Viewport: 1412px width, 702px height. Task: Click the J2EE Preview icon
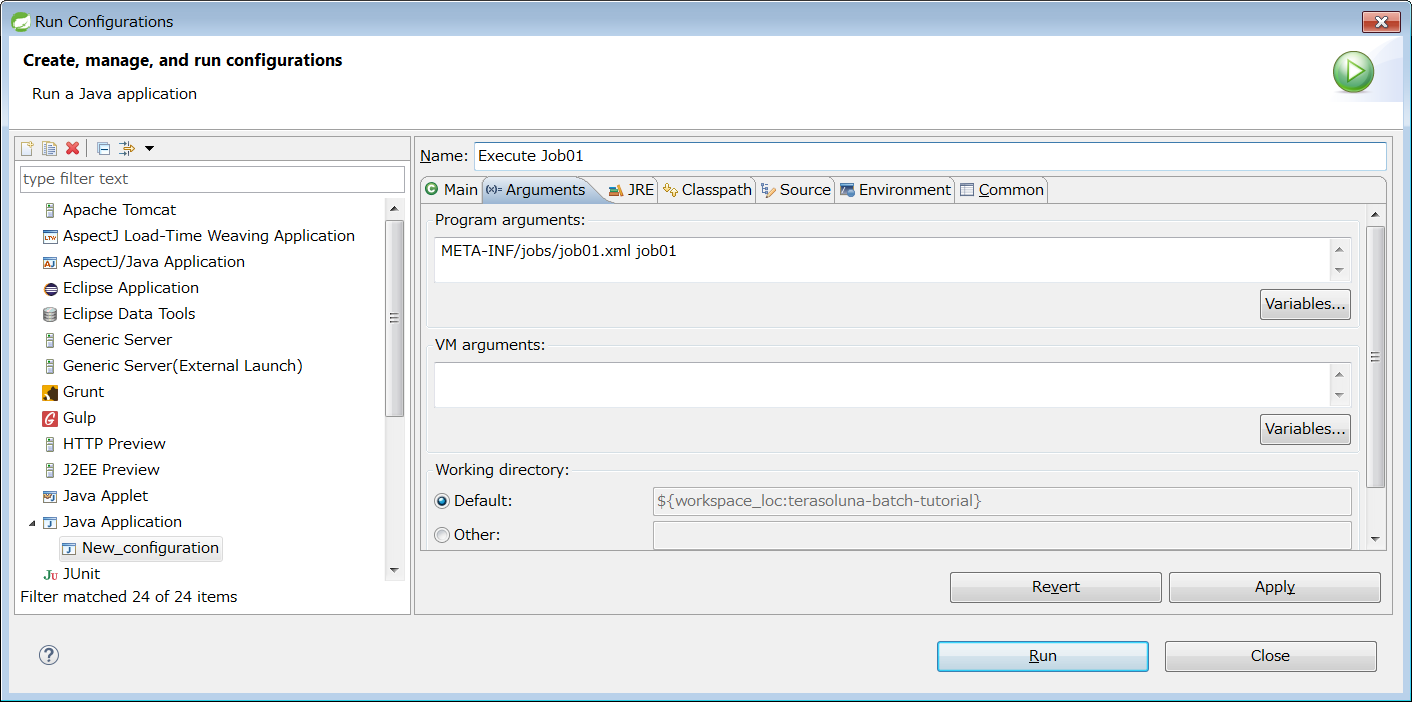click(x=50, y=470)
